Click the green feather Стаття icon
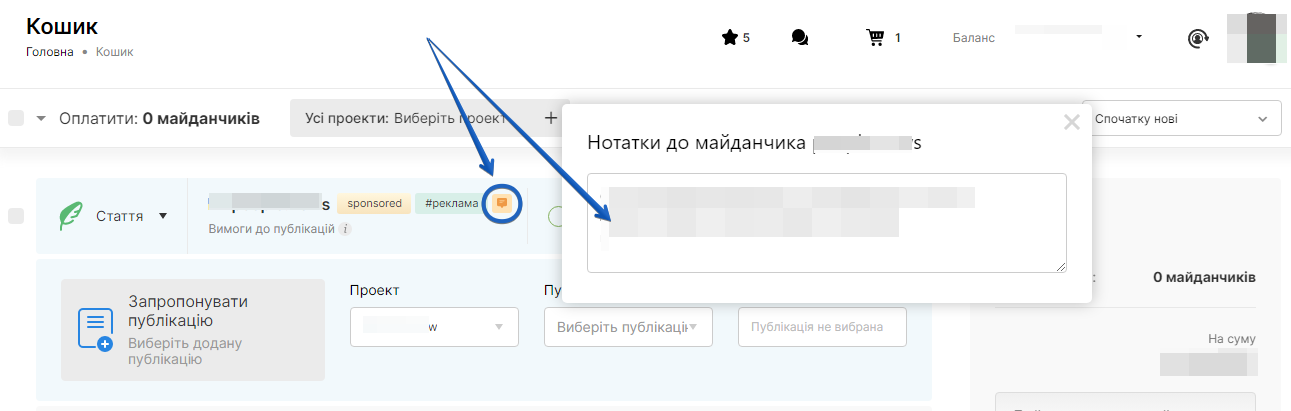 [70, 216]
